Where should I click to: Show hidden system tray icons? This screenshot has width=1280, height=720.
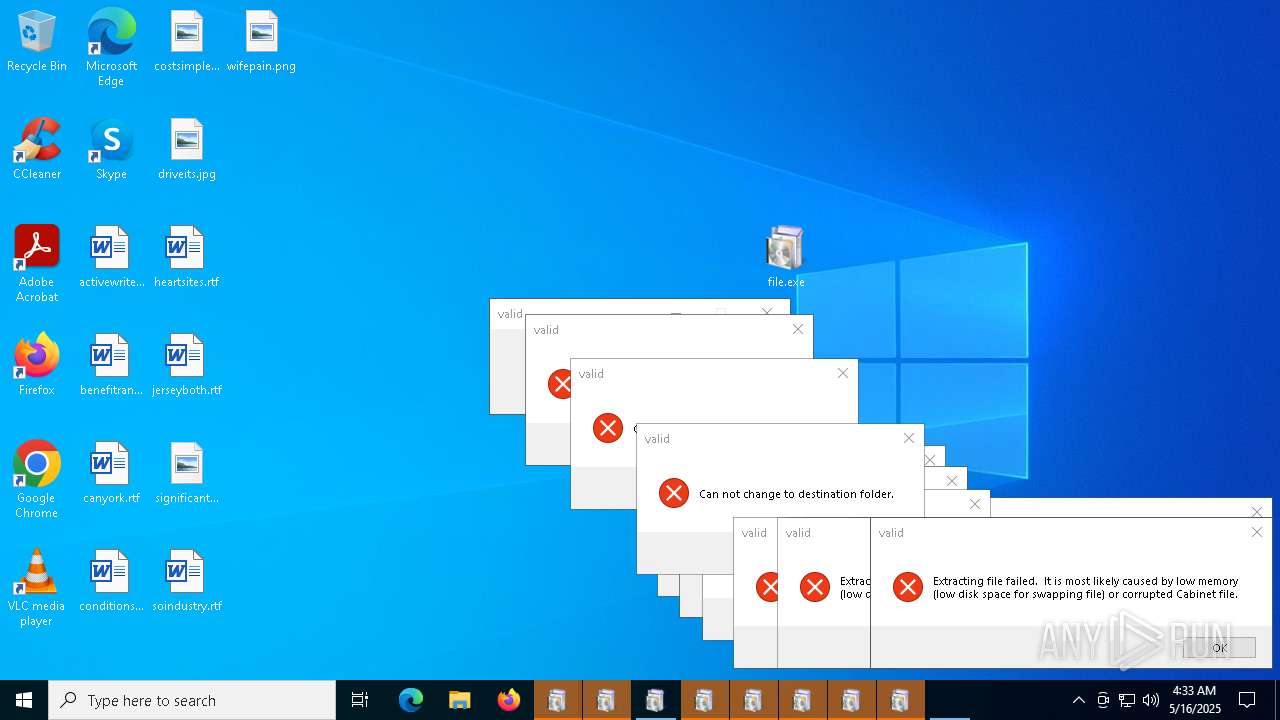[x=1078, y=700]
